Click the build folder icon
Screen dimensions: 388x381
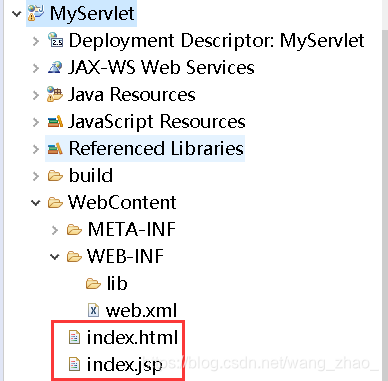(55, 176)
